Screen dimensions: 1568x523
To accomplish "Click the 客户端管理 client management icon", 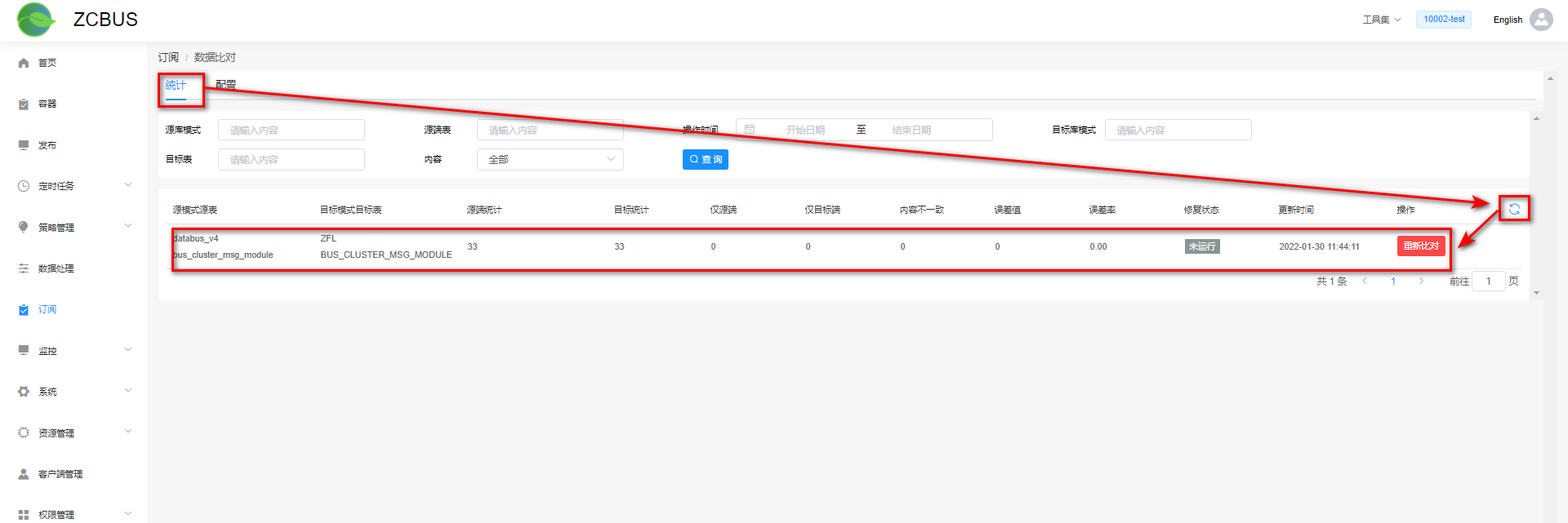I will (x=24, y=474).
